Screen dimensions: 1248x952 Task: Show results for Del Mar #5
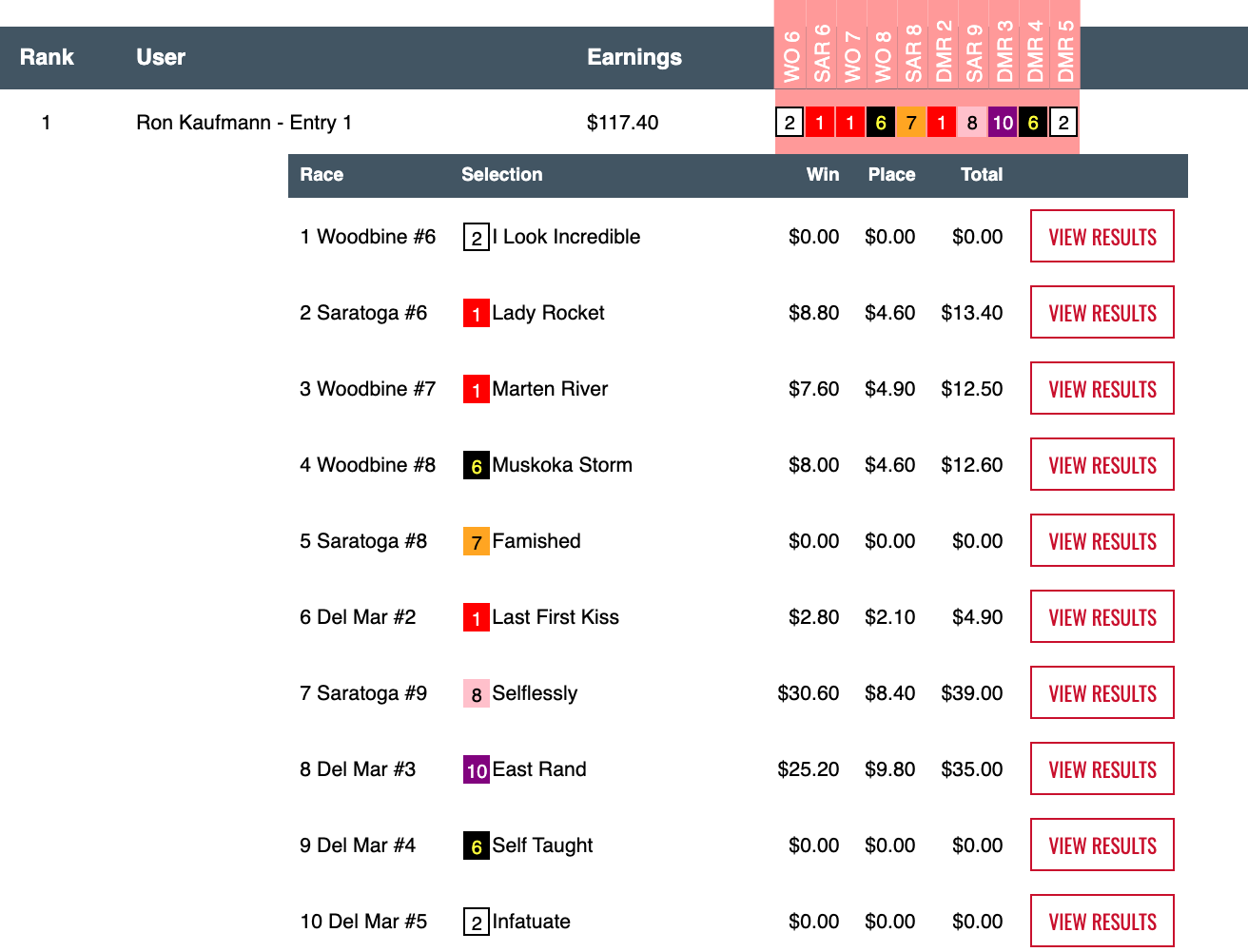[x=1102, y=922]
